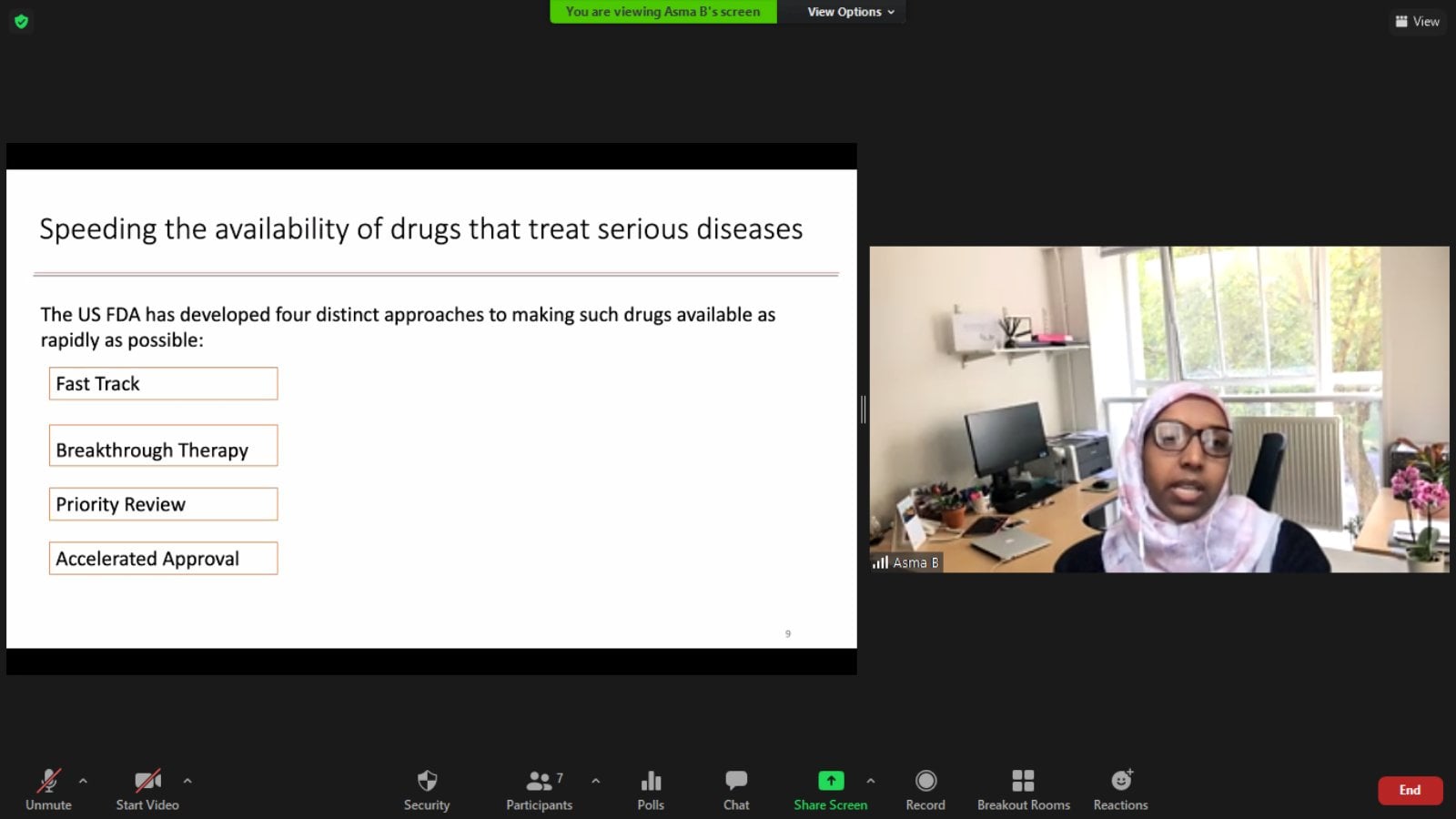
Task: Expand video options arrow beside Start Video
Action: pyautogui.click(x=187, y=781)
